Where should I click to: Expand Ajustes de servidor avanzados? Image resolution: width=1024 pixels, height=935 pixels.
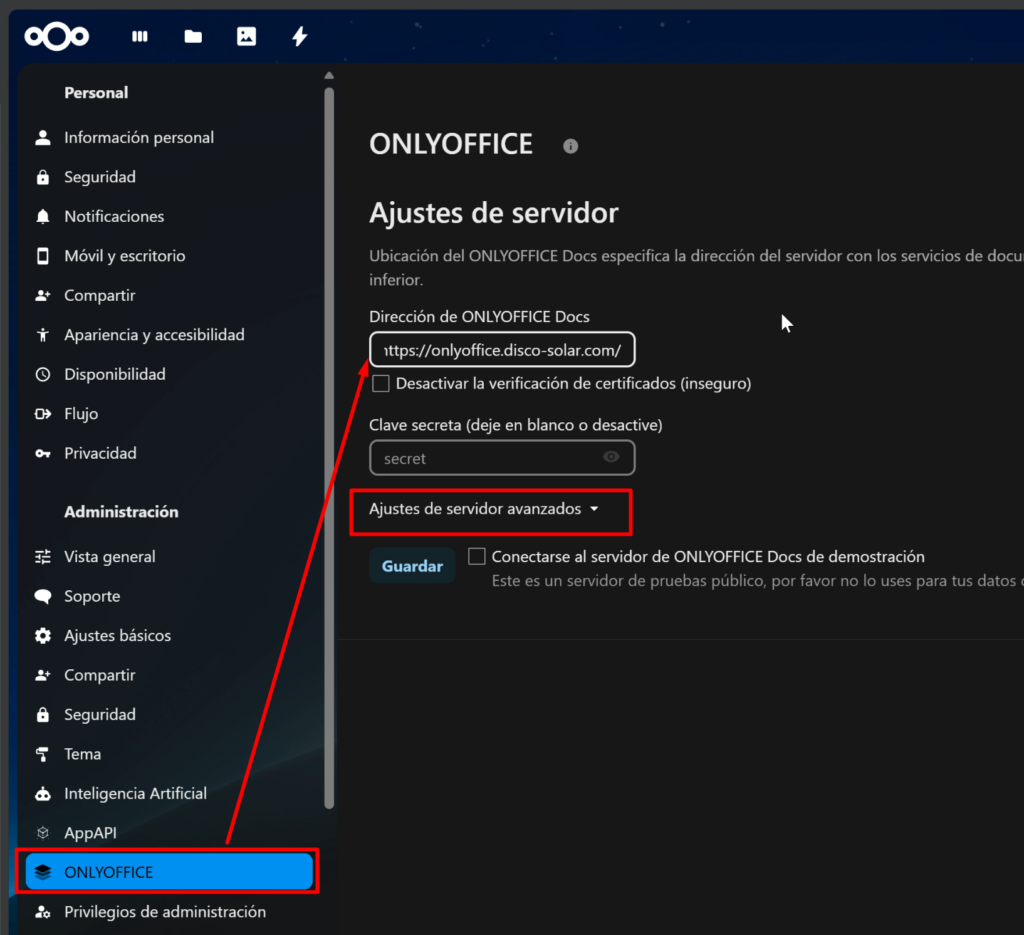[484, 509]
